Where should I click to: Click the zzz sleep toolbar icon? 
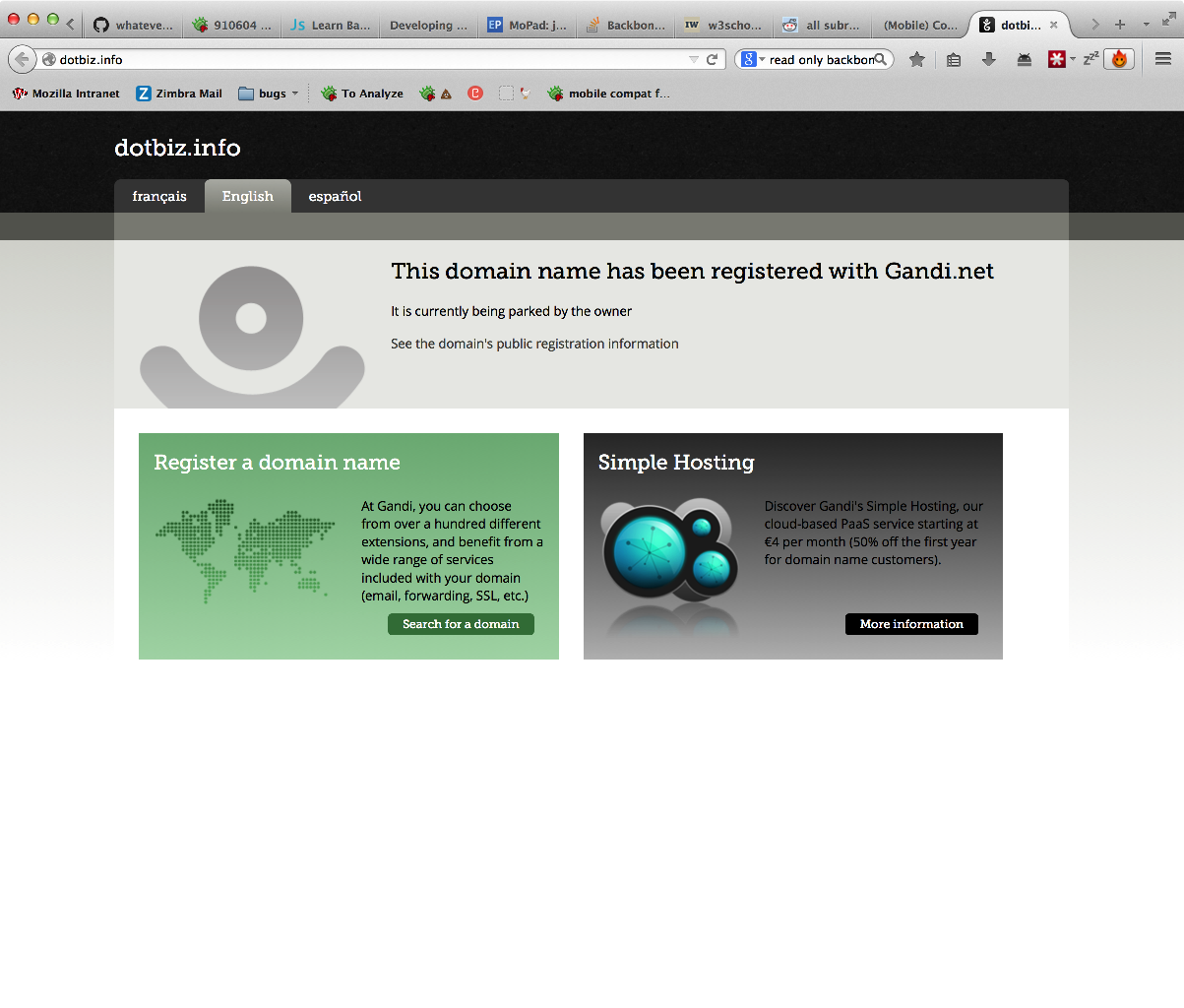1091,60
